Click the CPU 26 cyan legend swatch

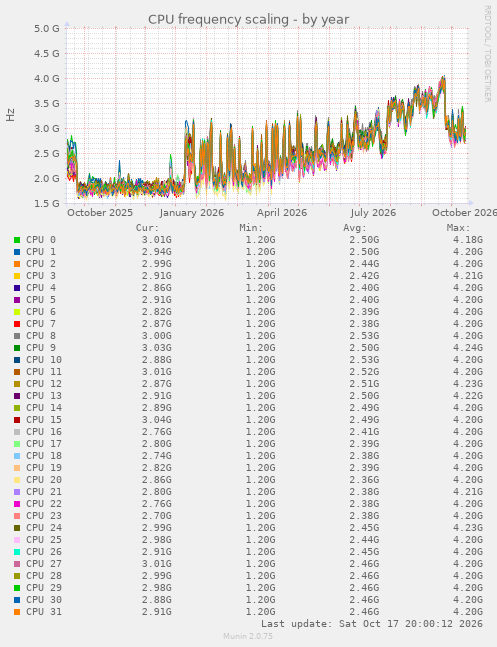[17, 552]
